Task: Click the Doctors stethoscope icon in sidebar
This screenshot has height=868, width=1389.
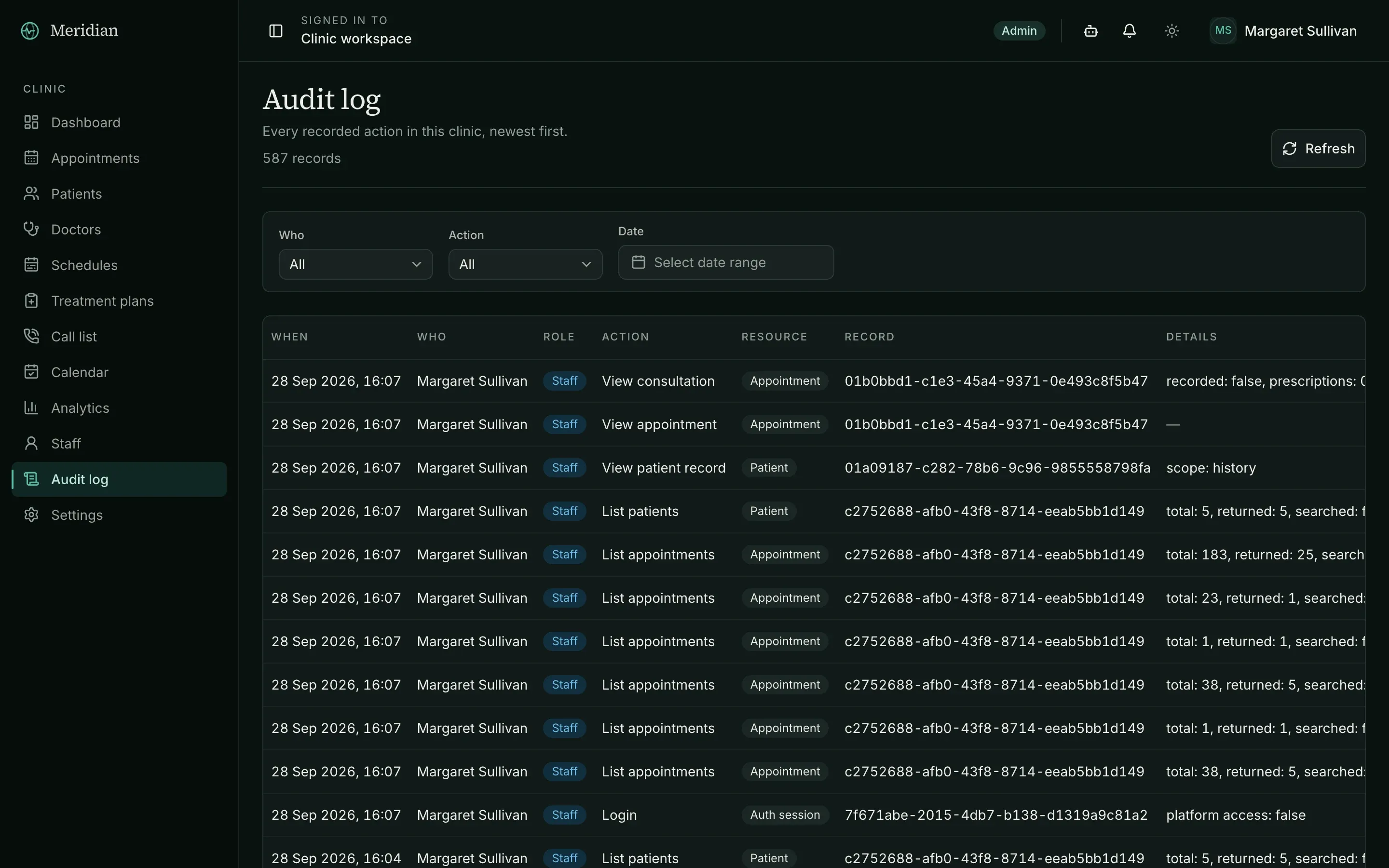Action: pos(31,229)
